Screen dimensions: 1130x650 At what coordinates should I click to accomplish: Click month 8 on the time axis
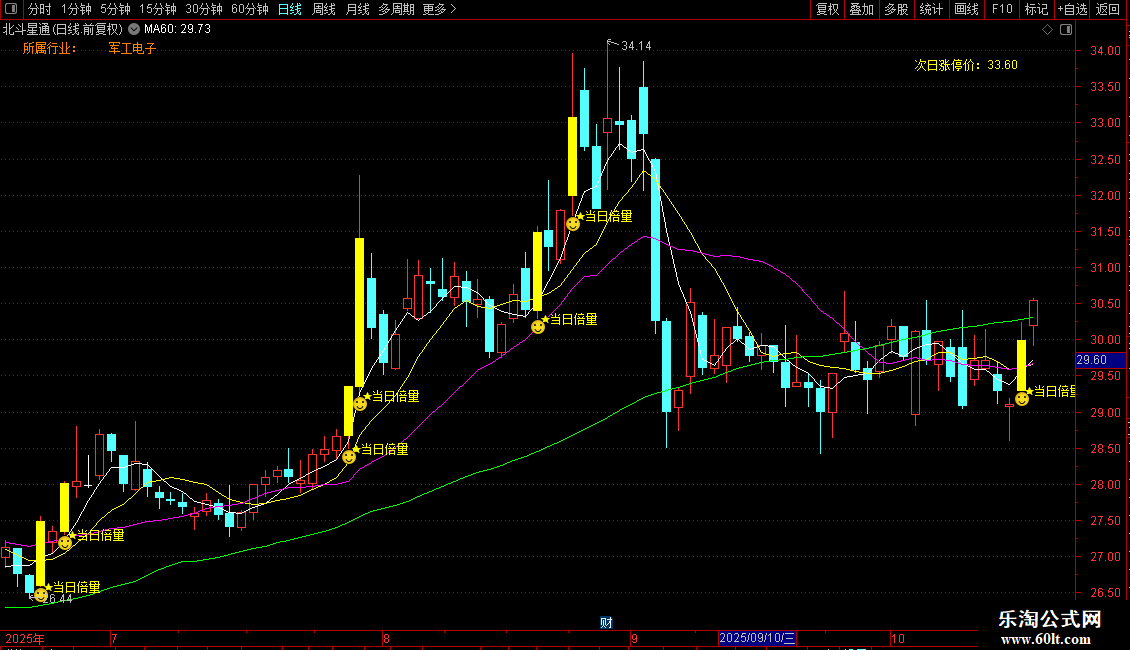[x=386, y=638]
